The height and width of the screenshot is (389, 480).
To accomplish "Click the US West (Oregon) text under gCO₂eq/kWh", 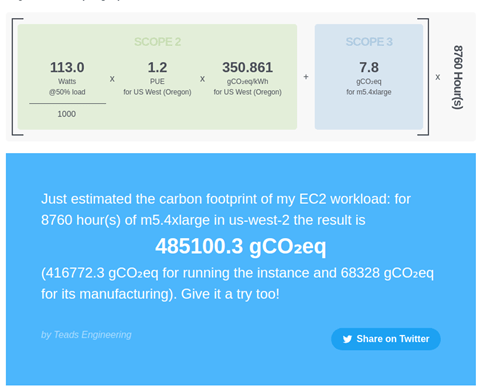I will point(253,92).
